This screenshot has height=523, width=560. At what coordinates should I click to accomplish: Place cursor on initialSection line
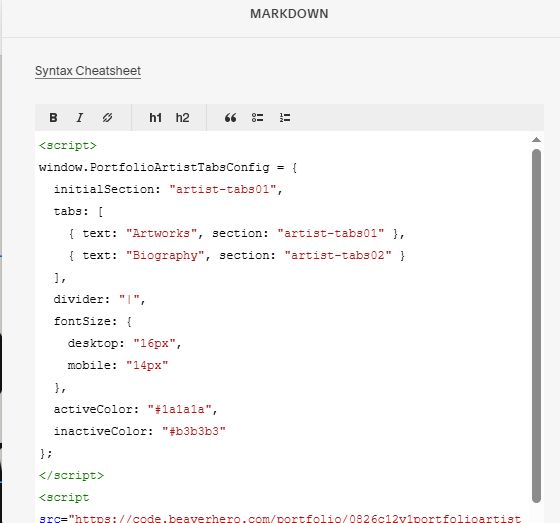168,189
